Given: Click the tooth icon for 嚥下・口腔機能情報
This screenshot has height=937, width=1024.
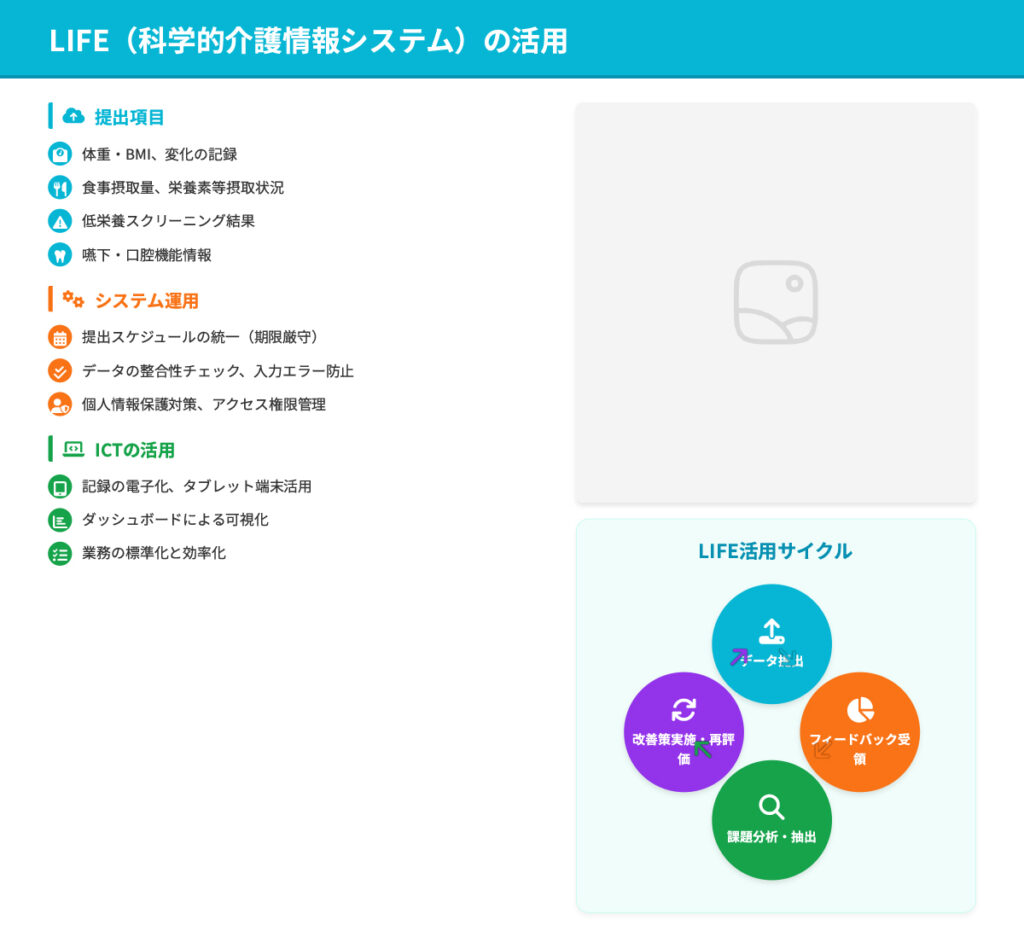Looking at the screenshot, I should [x=60, y=255].
